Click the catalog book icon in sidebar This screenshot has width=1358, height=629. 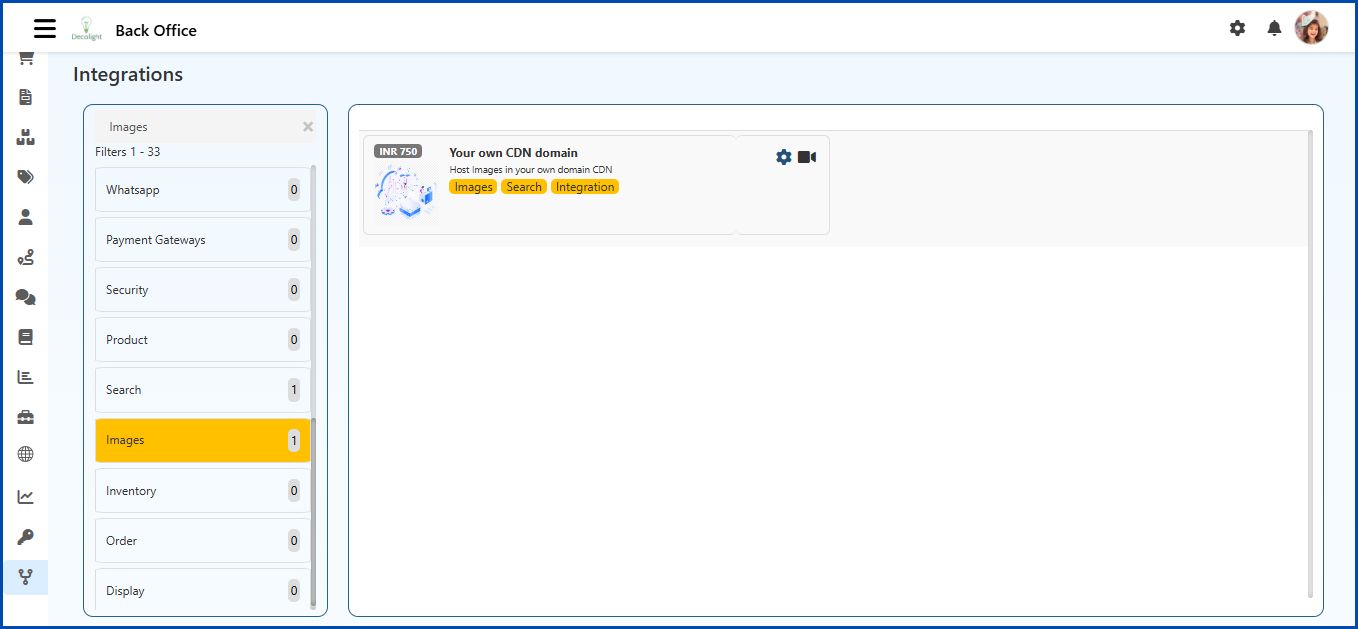click(x=25, y=337)
